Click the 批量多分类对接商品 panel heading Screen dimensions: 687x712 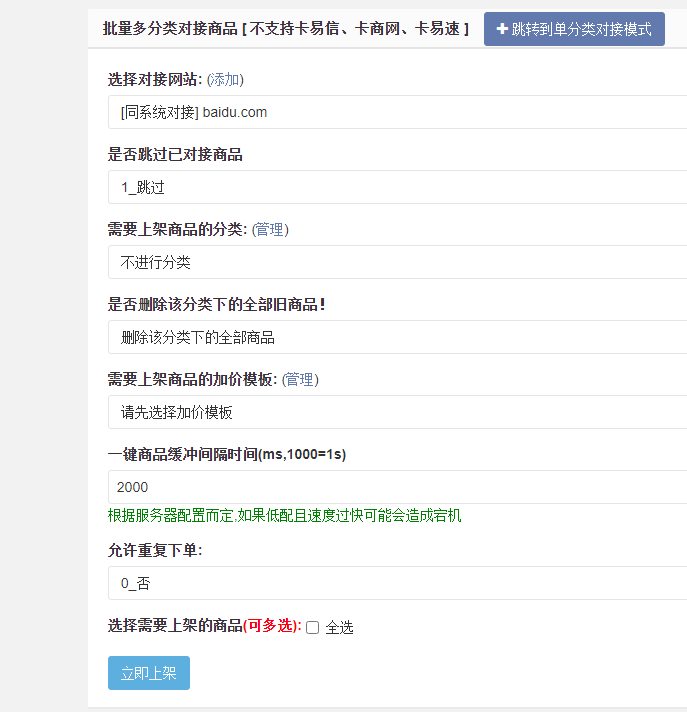(x=285, y=29)
